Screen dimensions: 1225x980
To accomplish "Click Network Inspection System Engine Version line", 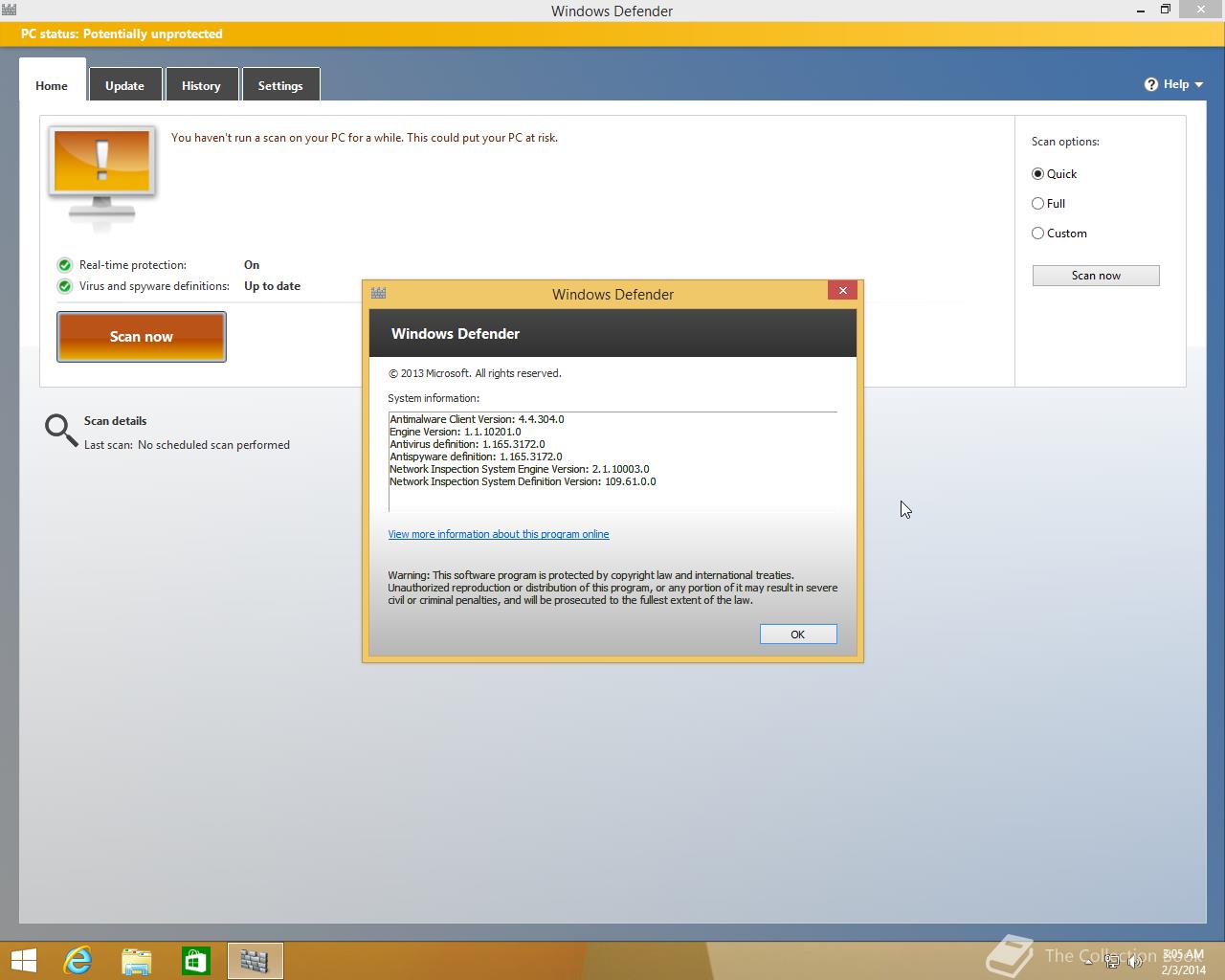I will [x=520, y=469].
